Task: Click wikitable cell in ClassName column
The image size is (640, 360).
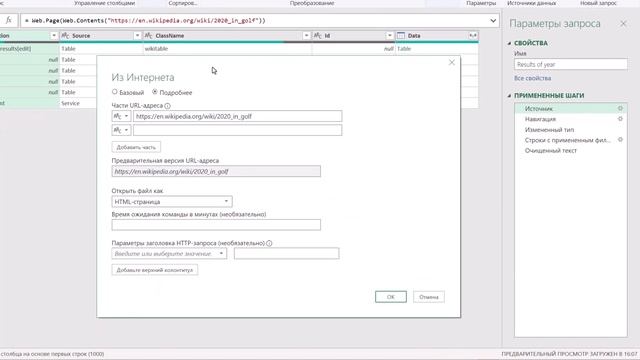Action: click(x=227, y=49)
